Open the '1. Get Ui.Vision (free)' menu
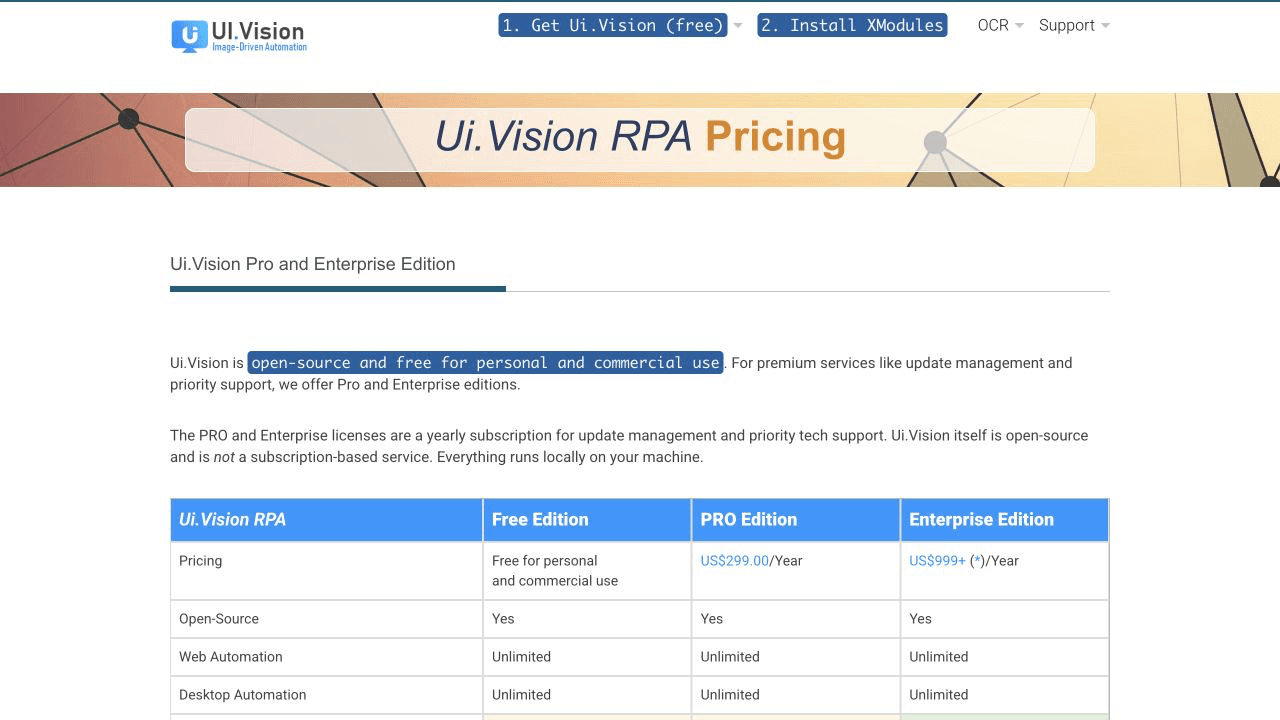 pyautogui.click(x=613, y=25)
